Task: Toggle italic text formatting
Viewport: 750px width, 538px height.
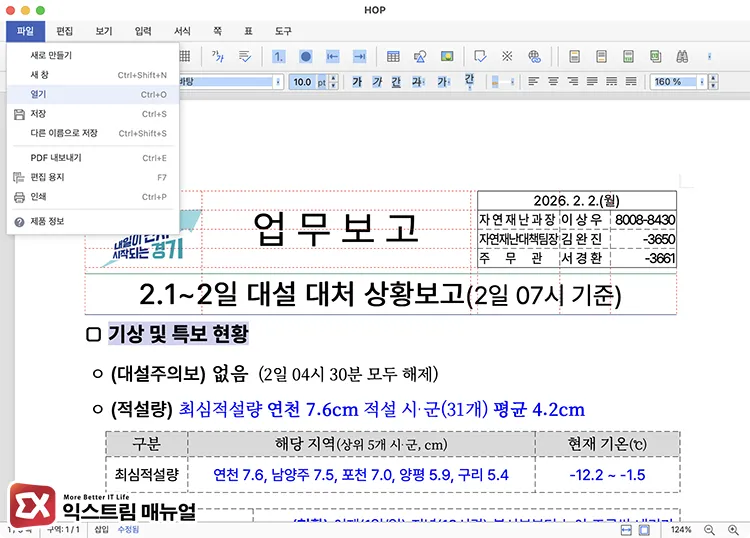Action: tap(377, 82)
